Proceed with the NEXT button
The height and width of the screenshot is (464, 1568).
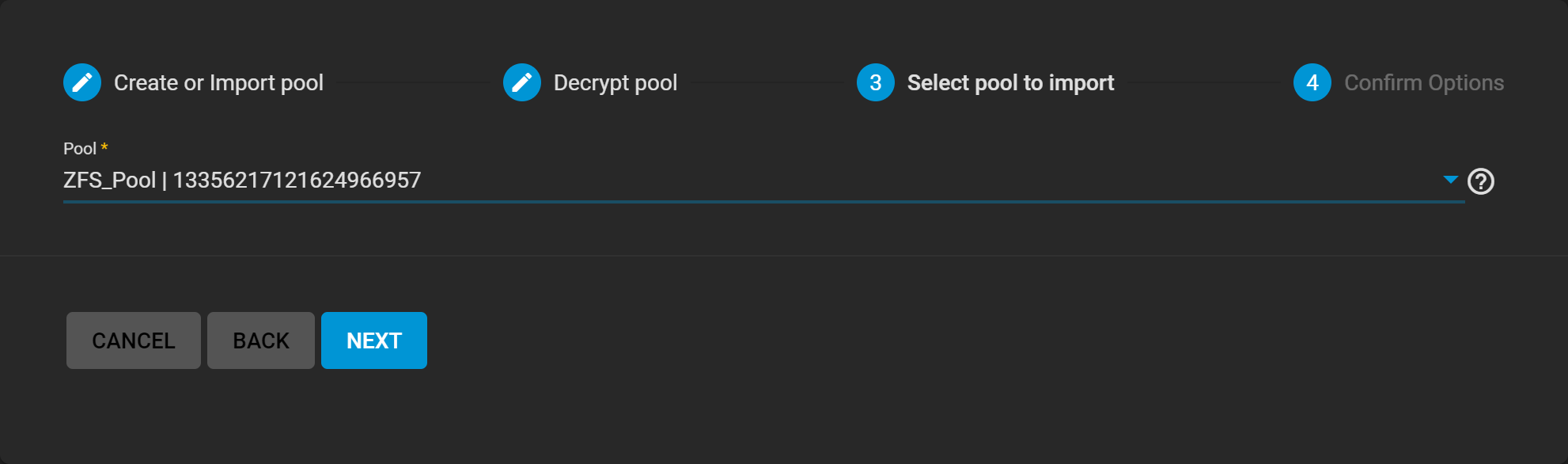374,340
